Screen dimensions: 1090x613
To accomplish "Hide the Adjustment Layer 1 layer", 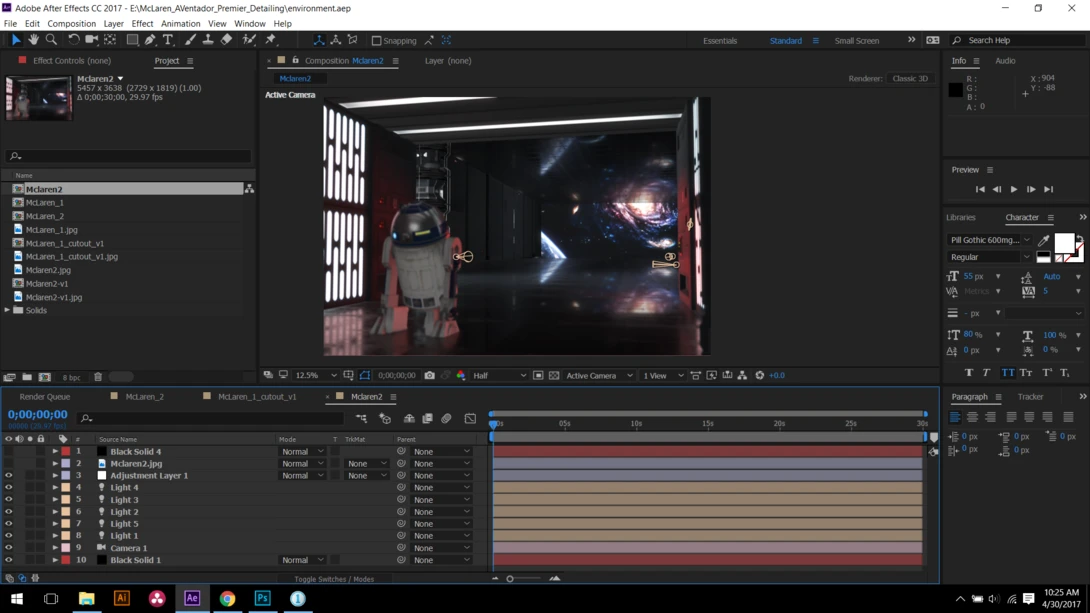I will coord(8,476).
